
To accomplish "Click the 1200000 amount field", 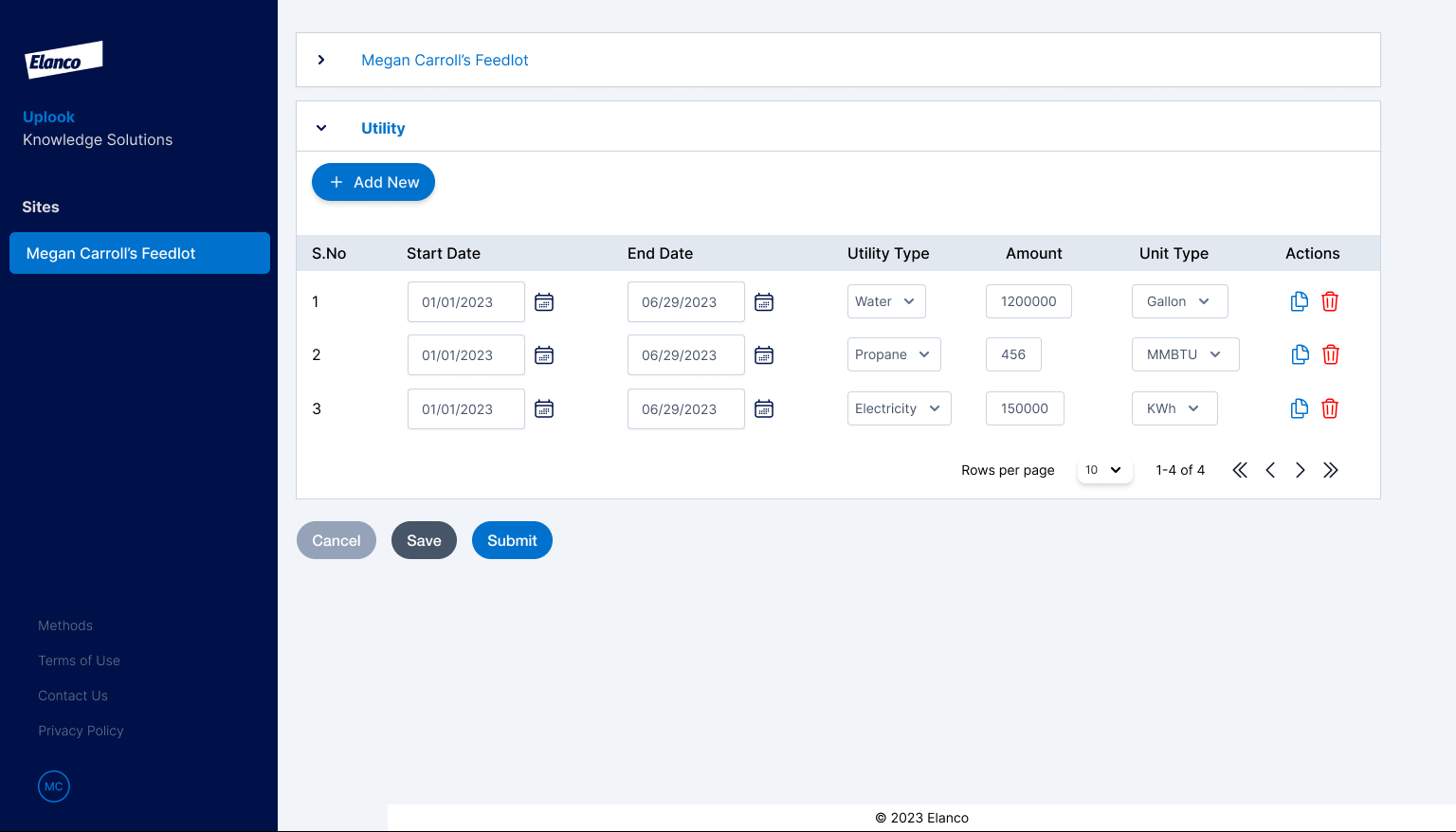I will [1028, 301].
